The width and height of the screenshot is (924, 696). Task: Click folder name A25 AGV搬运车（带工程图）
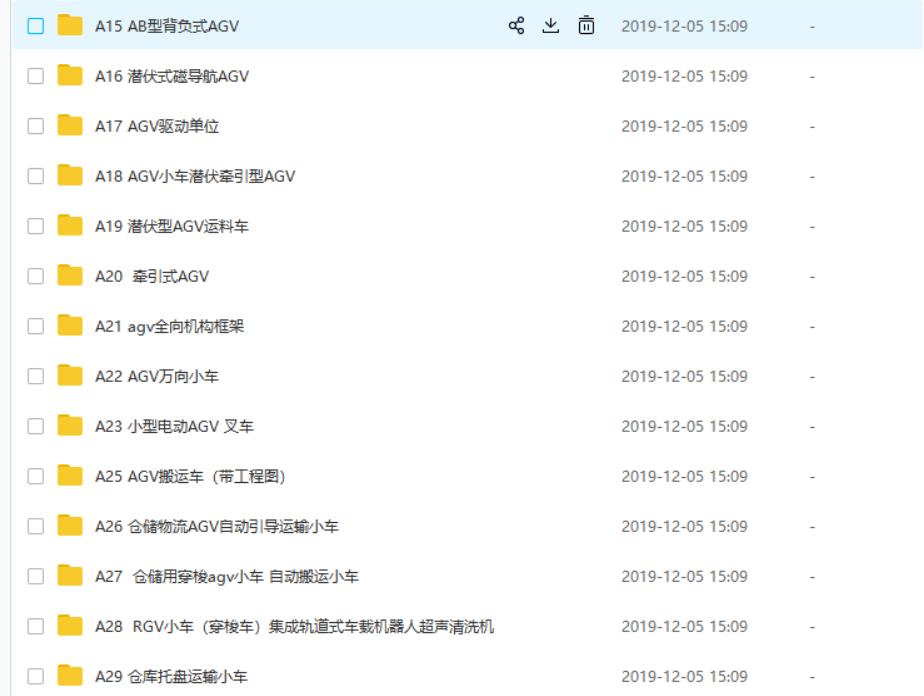pos(191,476)
